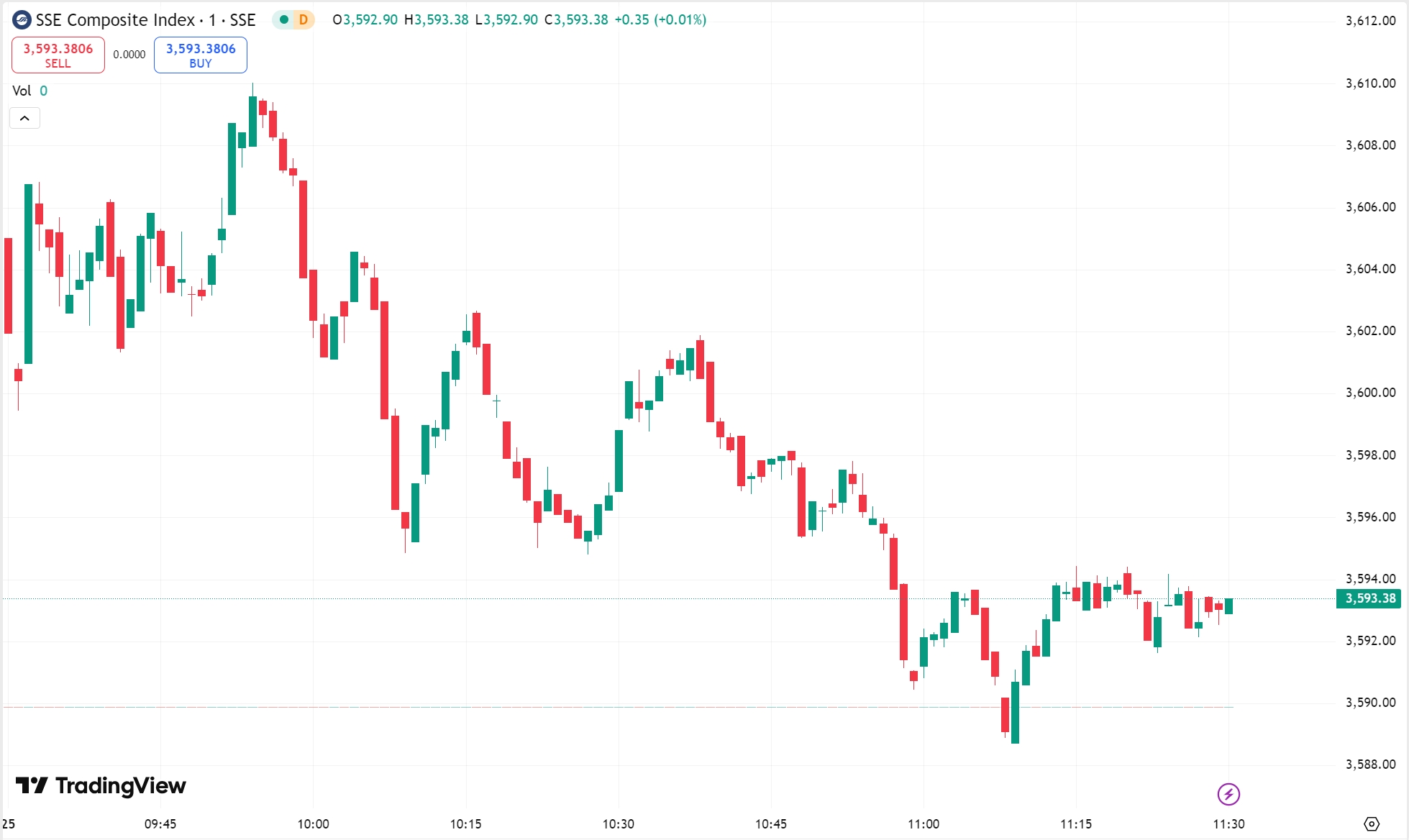This screenshot has height=840, width=1409.
Task: Click the 3,588.00 price axis label
Action: [x=1370, y=764]
